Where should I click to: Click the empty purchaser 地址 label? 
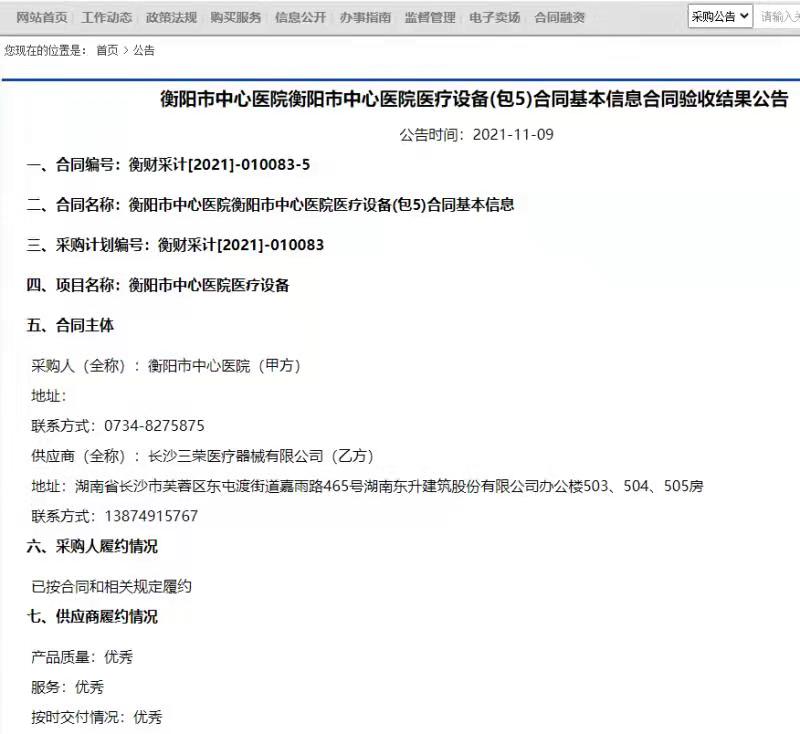[x=48, y=396]
